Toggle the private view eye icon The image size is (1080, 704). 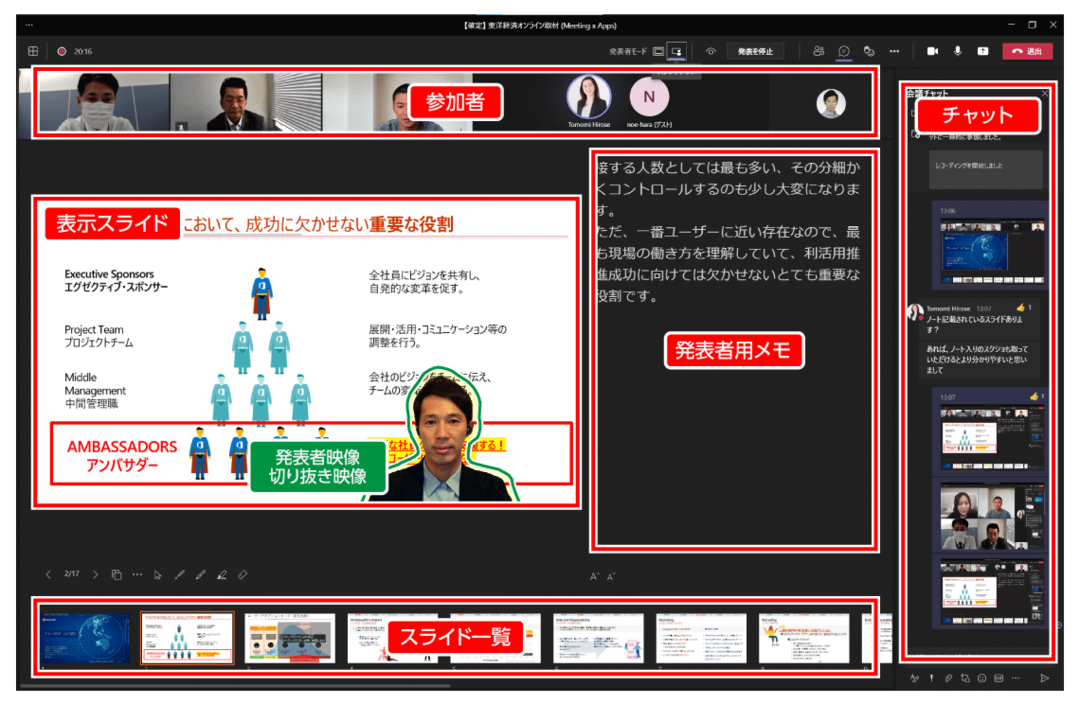click(x=711, y=51)
